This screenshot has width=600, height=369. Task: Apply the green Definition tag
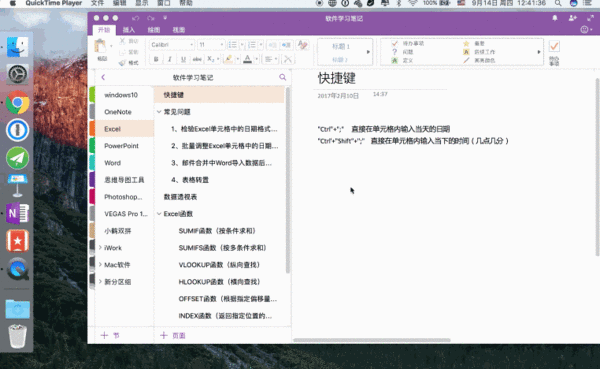(395, 60)
